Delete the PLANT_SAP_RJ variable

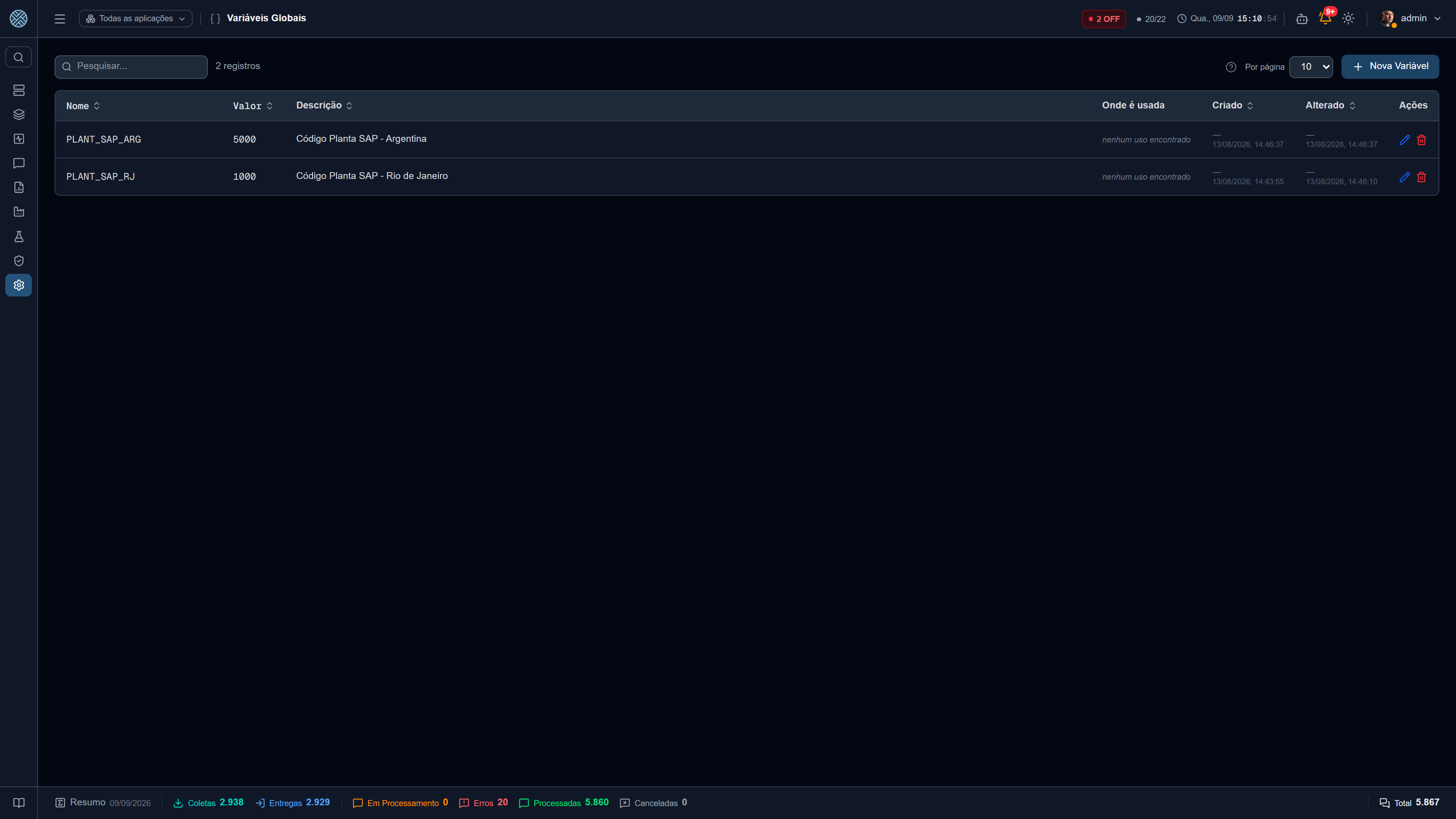(x=1421, y=177)
